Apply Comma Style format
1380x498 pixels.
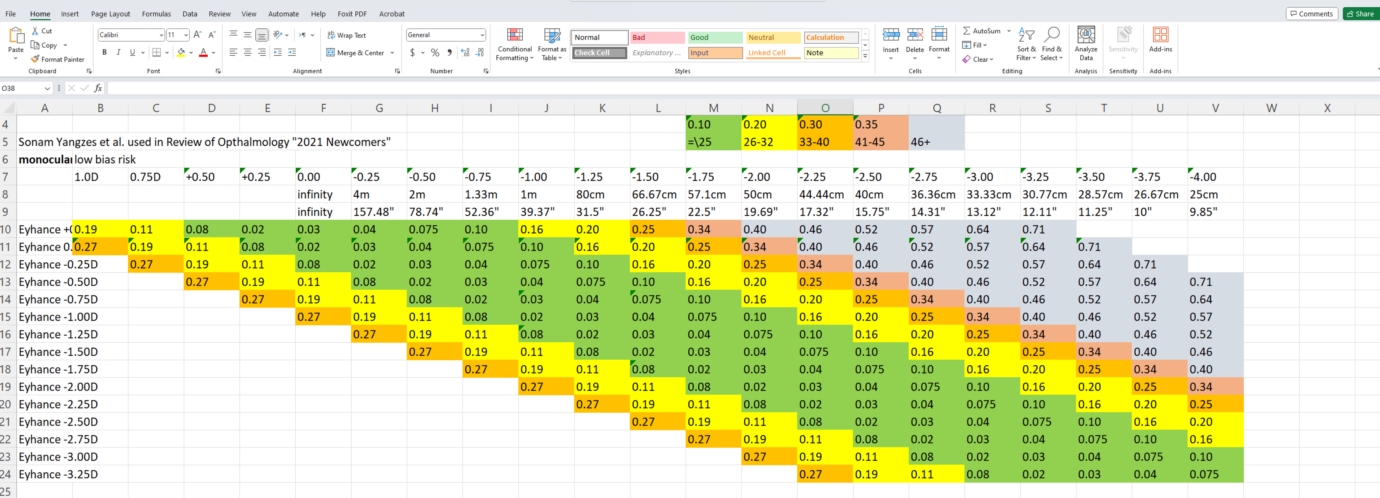click(448, 52)
